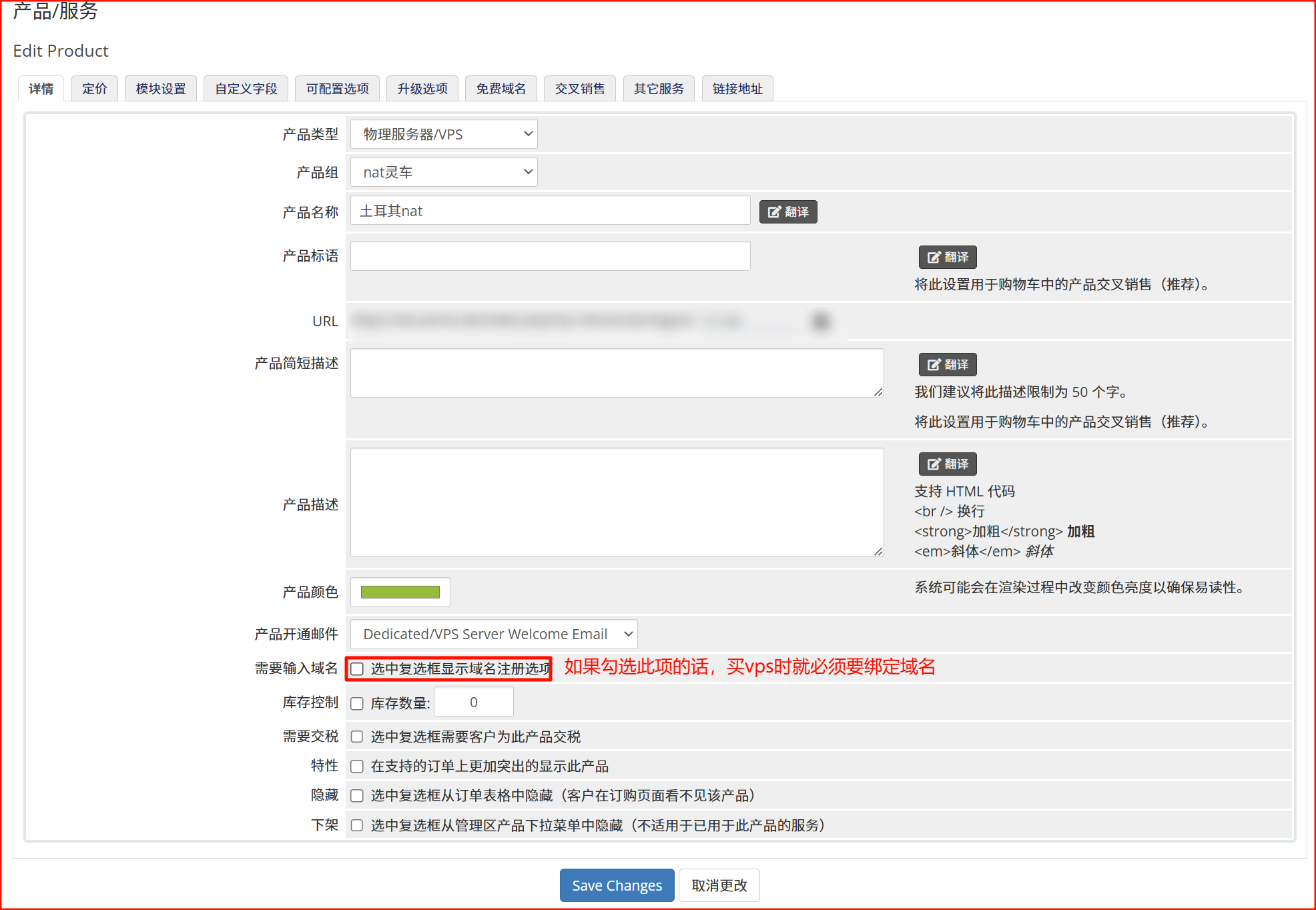Tick the hidden from order form checkbox
Image resolution: width=1316 pixels, height=910 pixels.
[358, 796]
